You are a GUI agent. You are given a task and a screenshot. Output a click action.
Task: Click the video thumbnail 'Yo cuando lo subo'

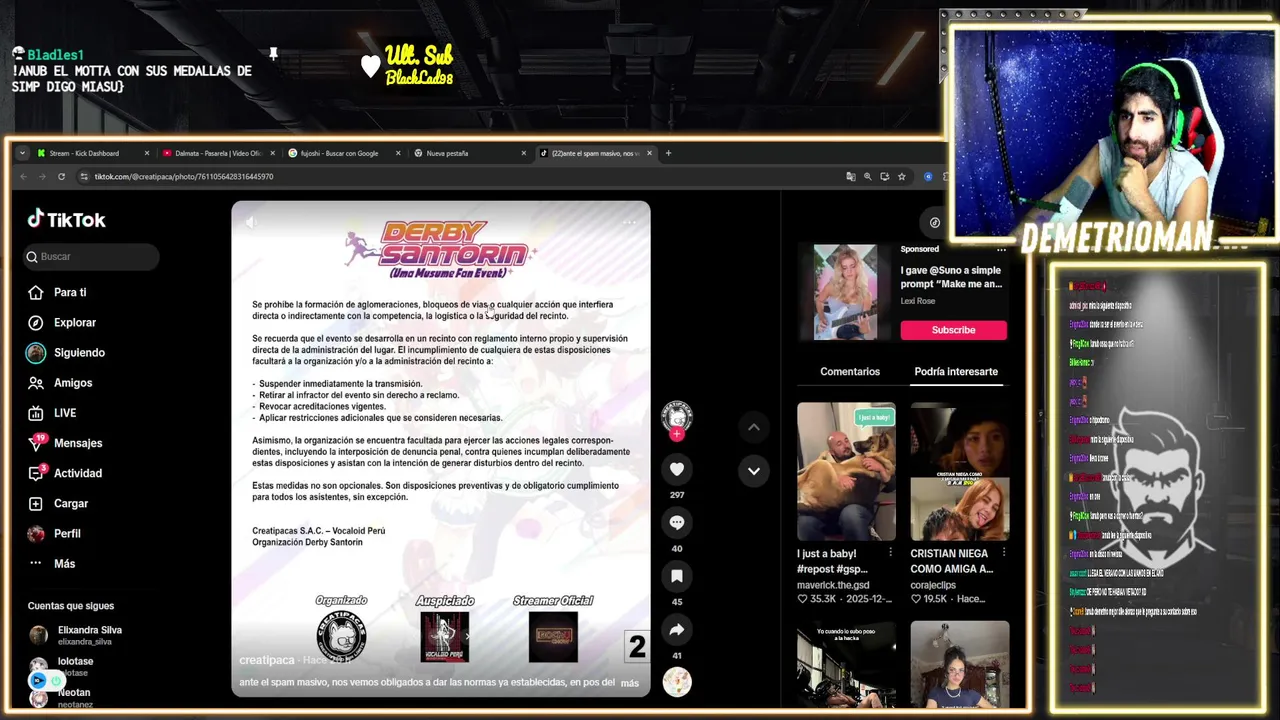click(846, 664)
